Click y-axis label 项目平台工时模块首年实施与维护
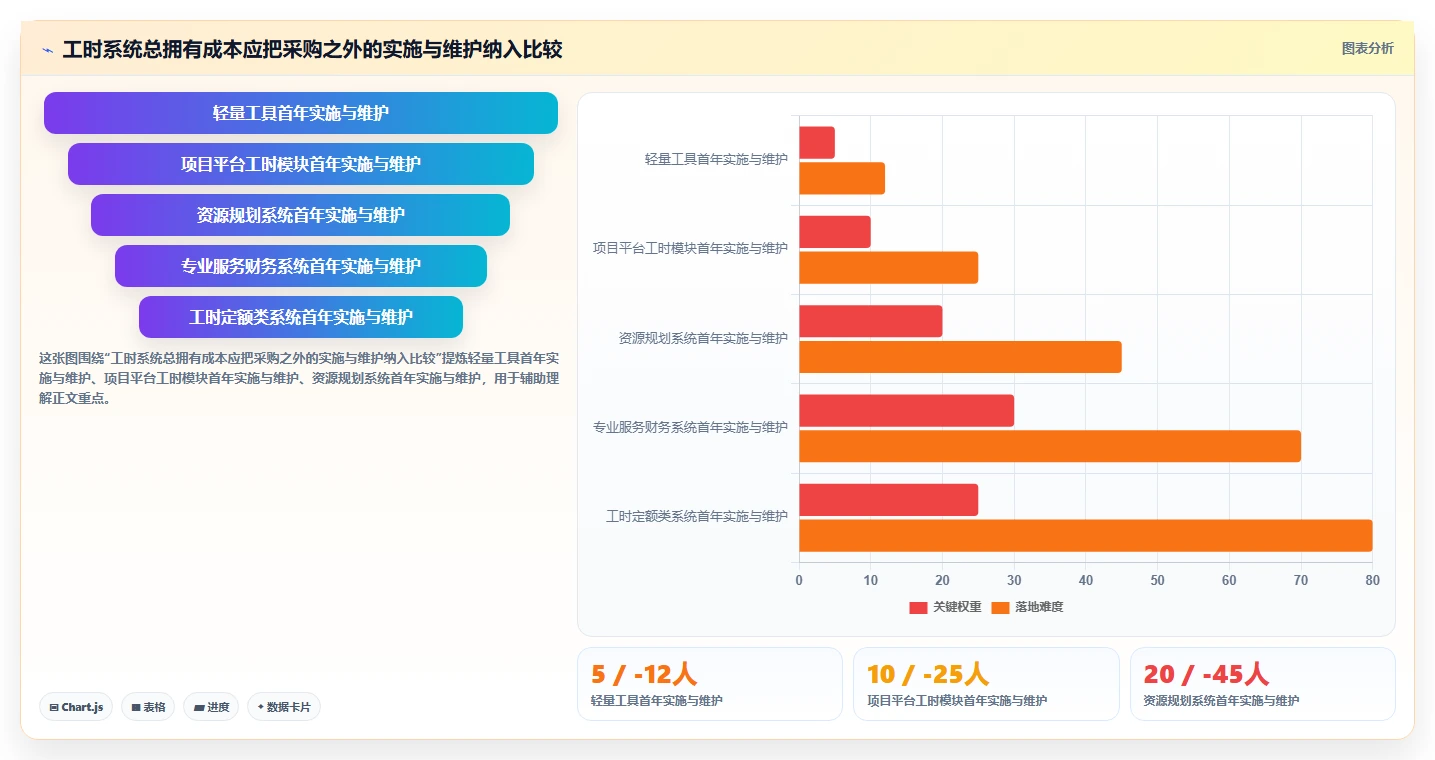 click(690, 248)
